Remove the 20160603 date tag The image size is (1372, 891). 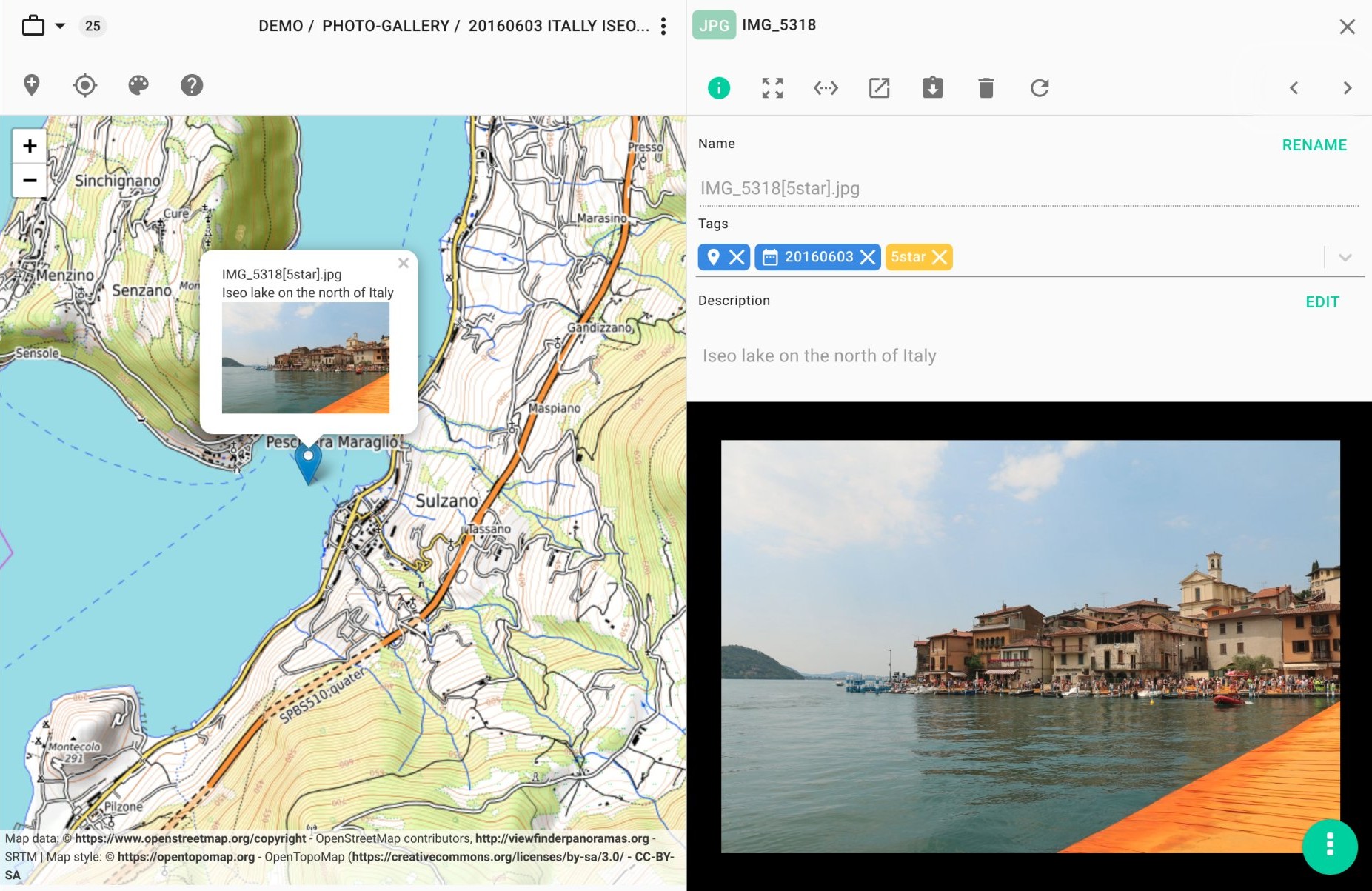868,257
